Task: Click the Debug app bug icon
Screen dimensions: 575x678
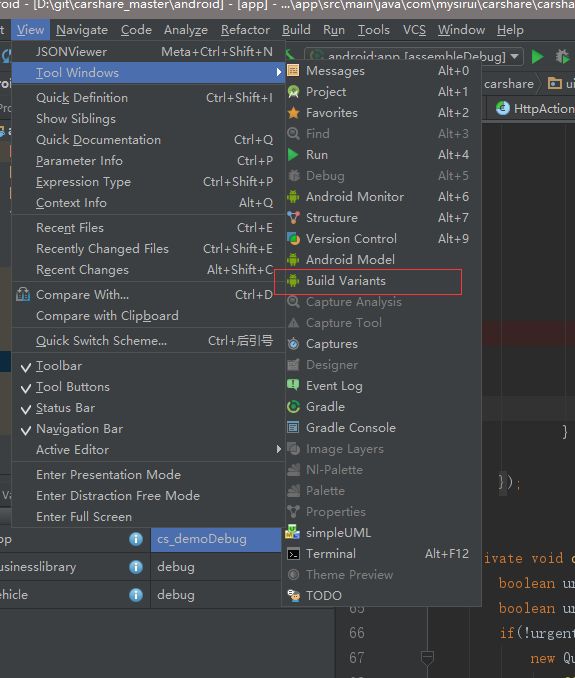Action: 562,57
